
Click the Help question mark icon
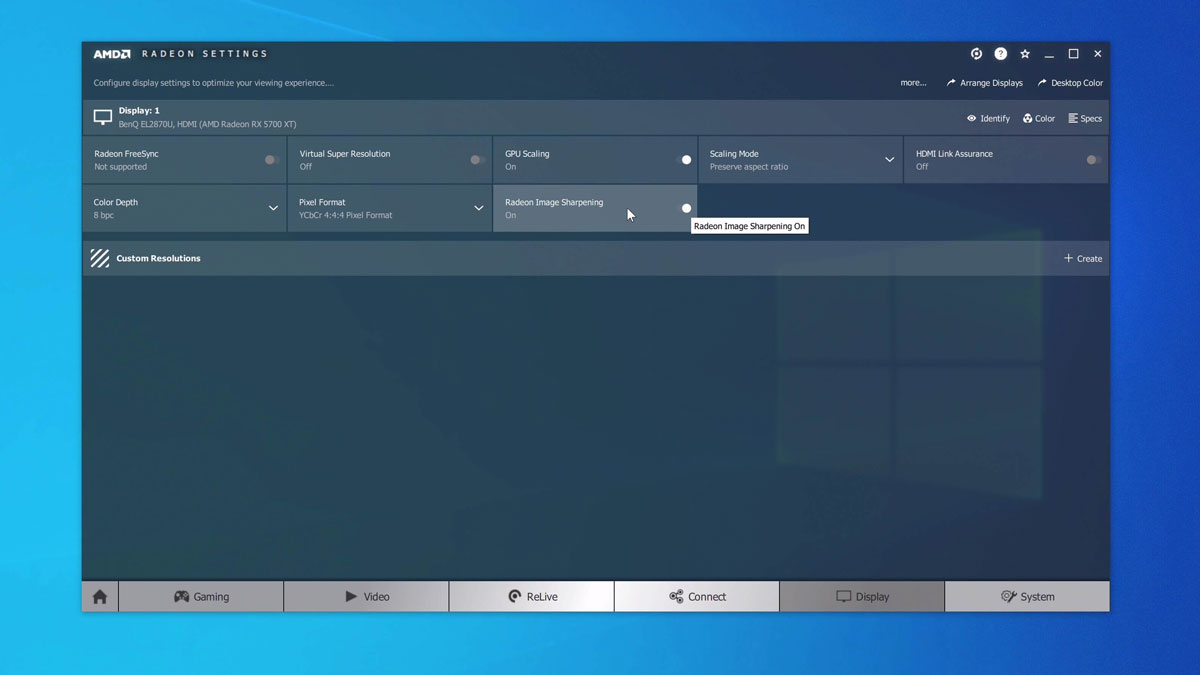click(1000, 54)
